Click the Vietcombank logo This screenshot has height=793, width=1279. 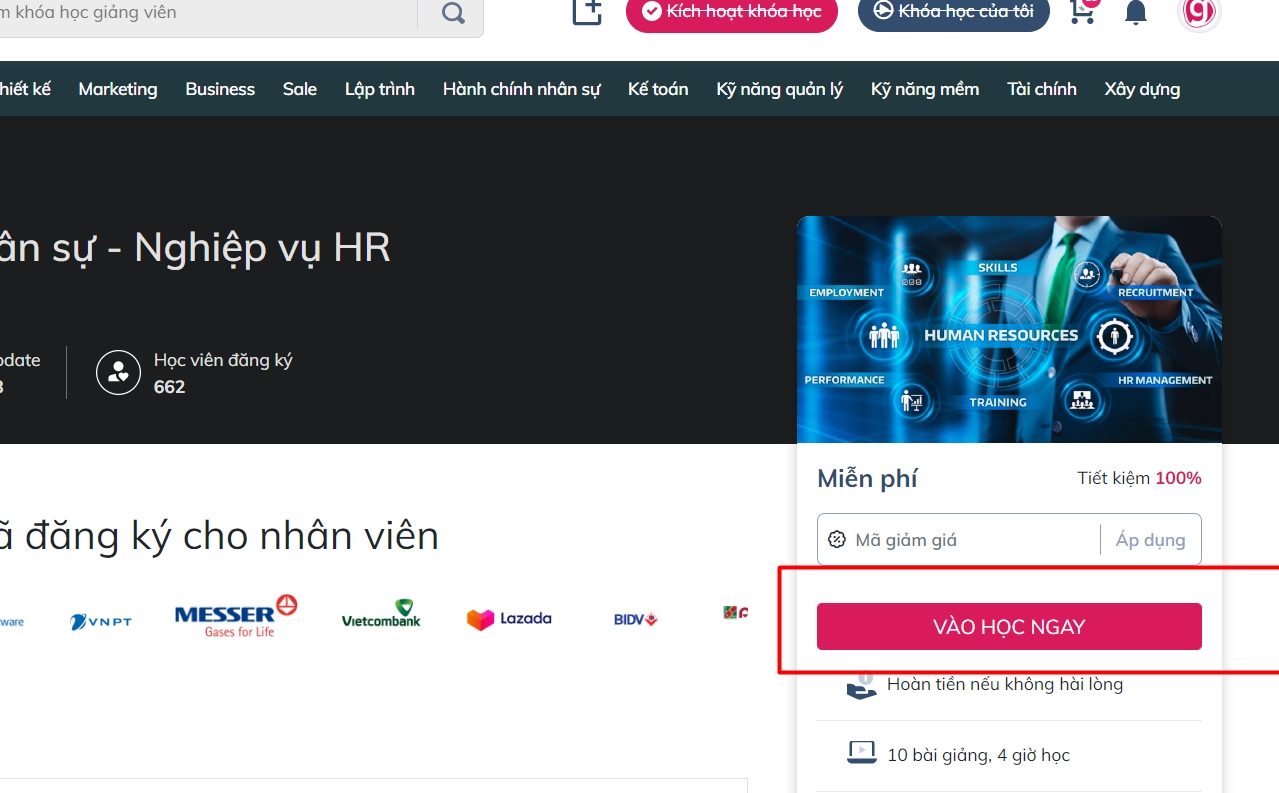click(381, 613)
